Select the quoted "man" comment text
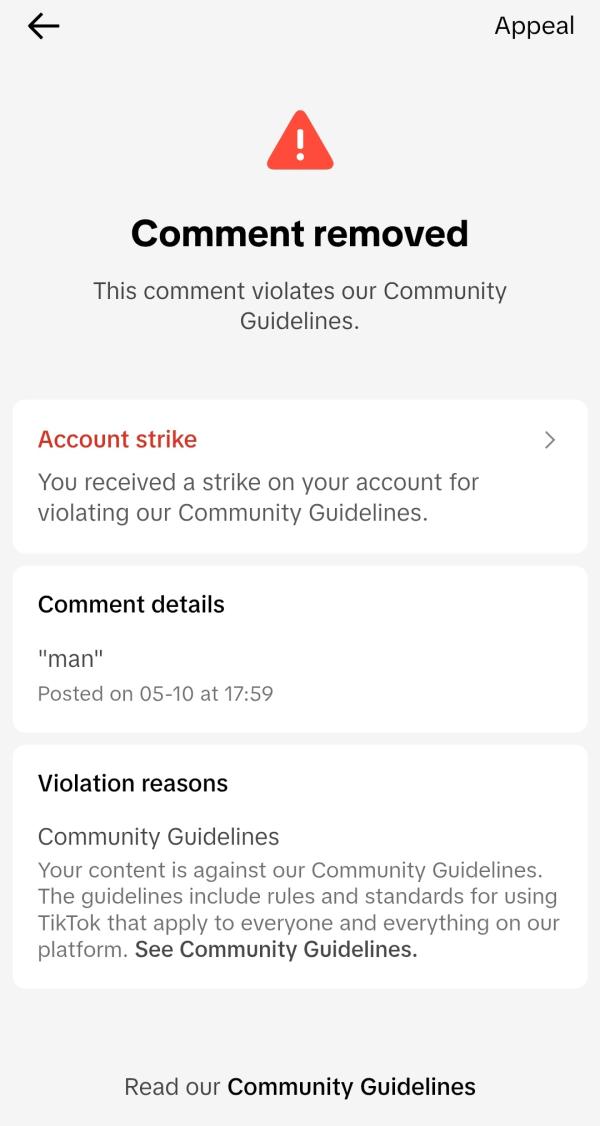This screenshot has height=1126, width=600. tap(70, 659)
